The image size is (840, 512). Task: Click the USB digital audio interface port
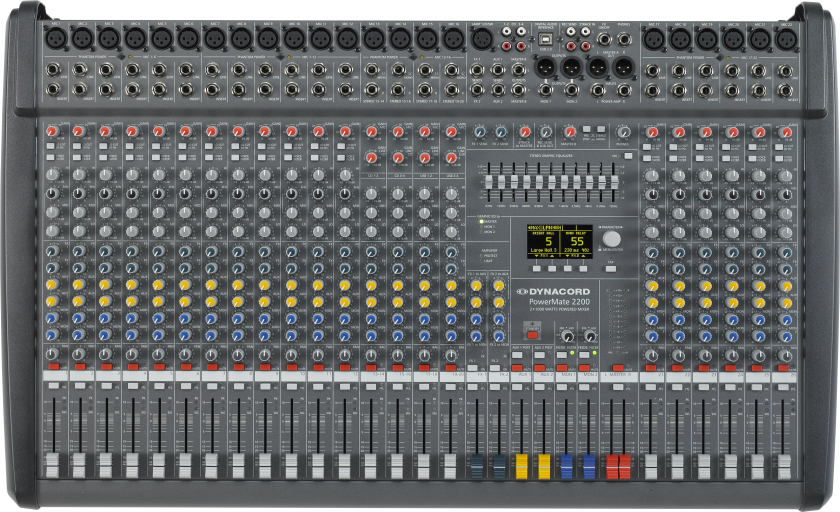[545, 39]
